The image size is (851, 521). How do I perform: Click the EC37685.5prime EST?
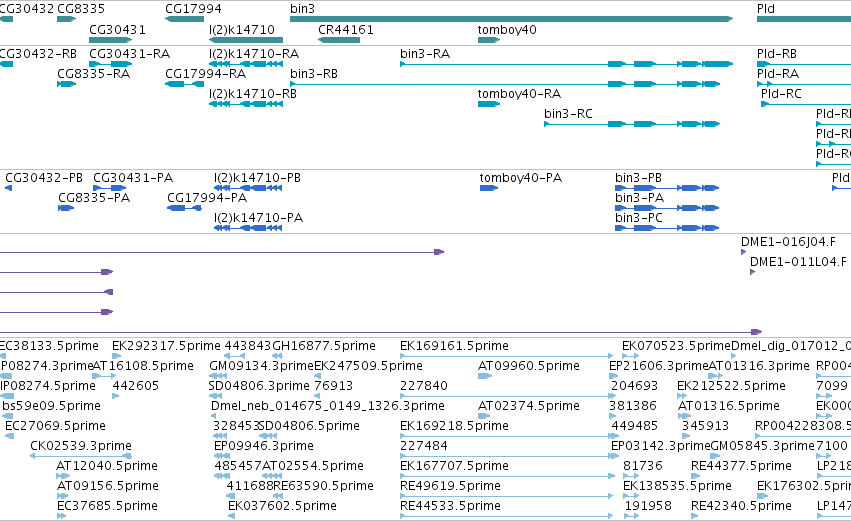click(61, 517)
